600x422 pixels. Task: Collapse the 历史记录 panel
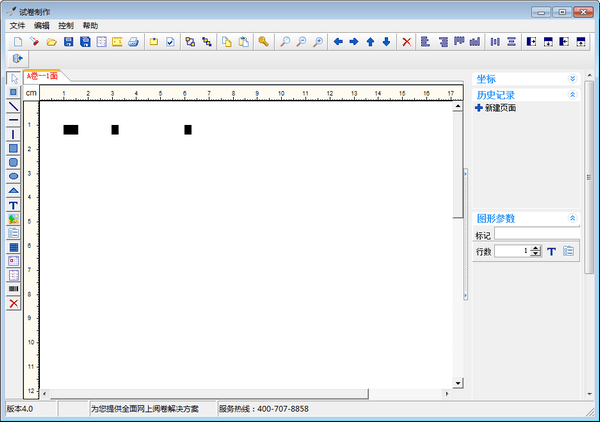572,95
